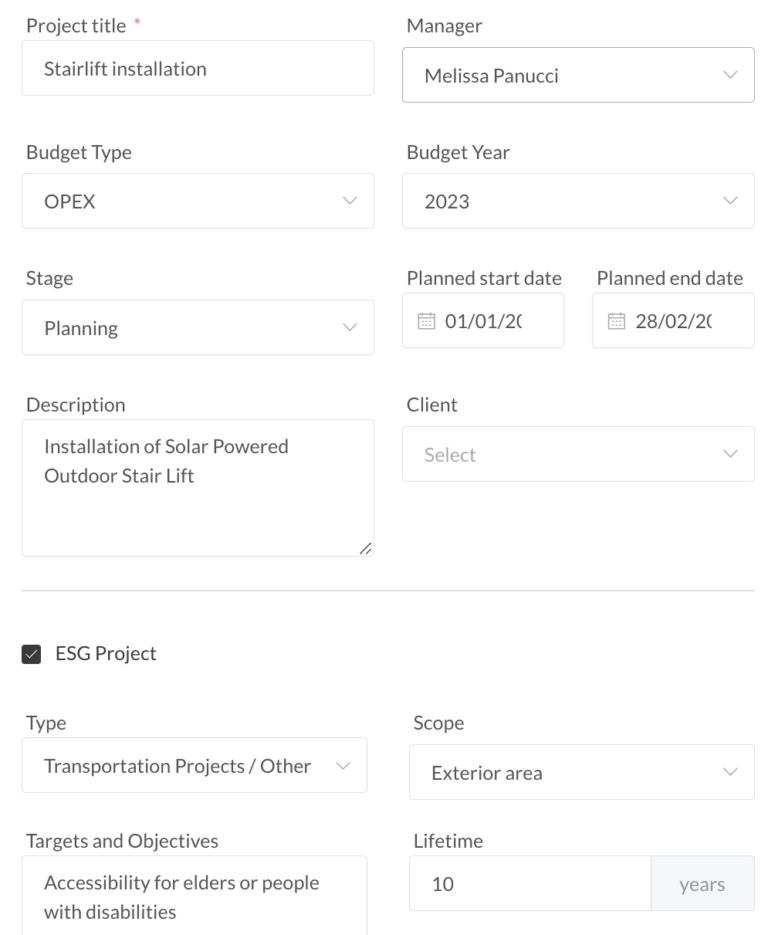This screenshot has height=935, width=768.
Task: Click calendar icon in Planned start date
Action: pos(426,321)
